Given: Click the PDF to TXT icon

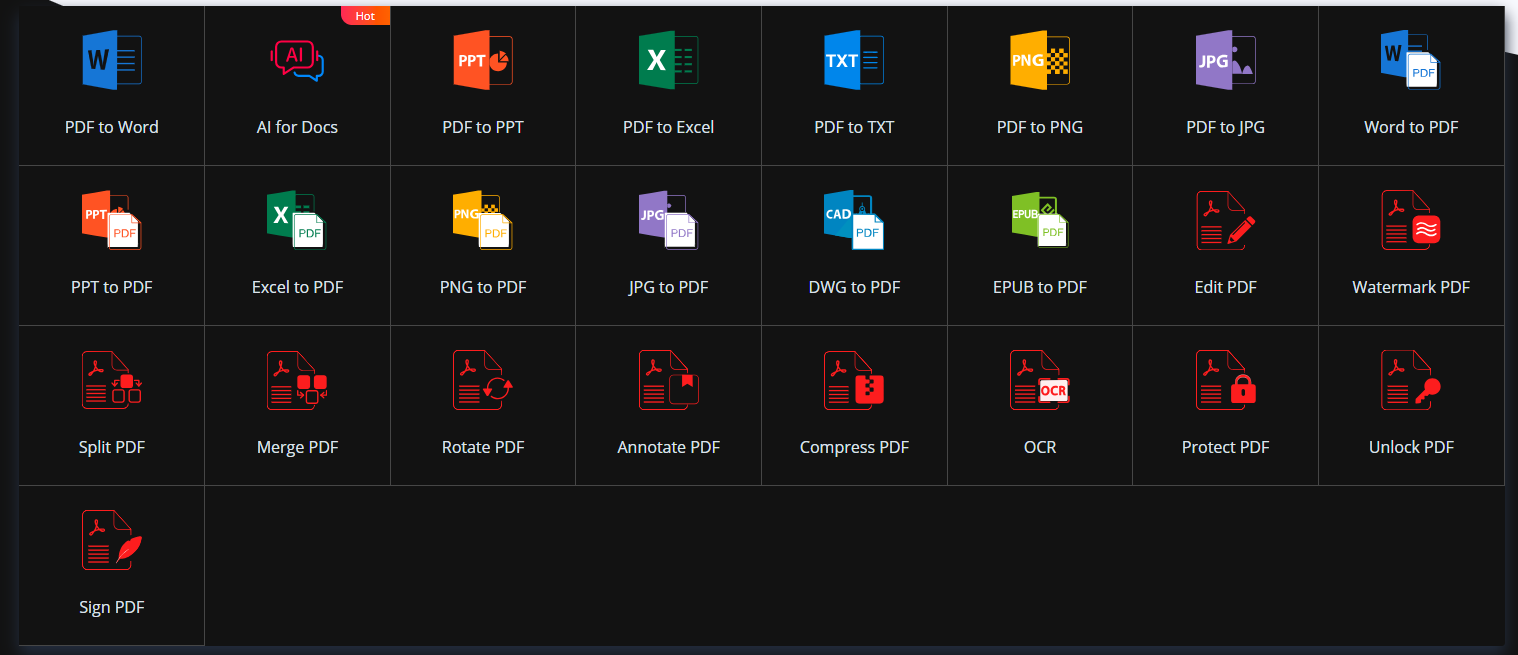Looking at the screenshot, I should tap(854, 60).
